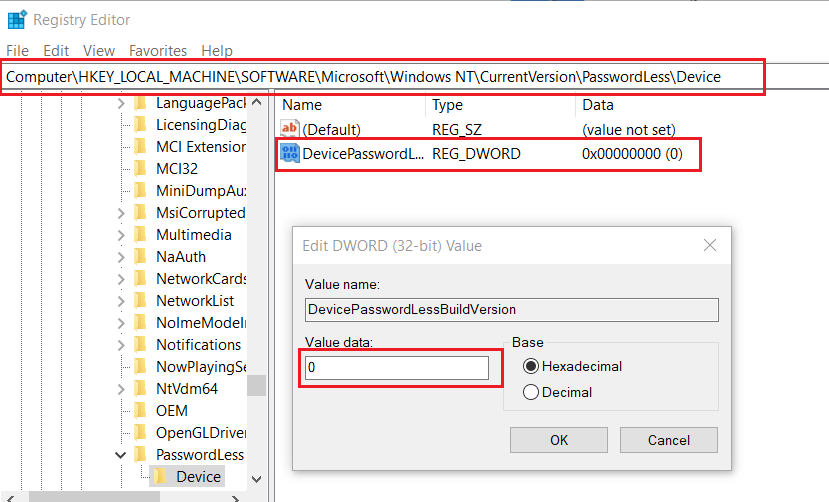The image size is (829, 502).
Task: Select the Decimal base option
Action: coord(531,392)
